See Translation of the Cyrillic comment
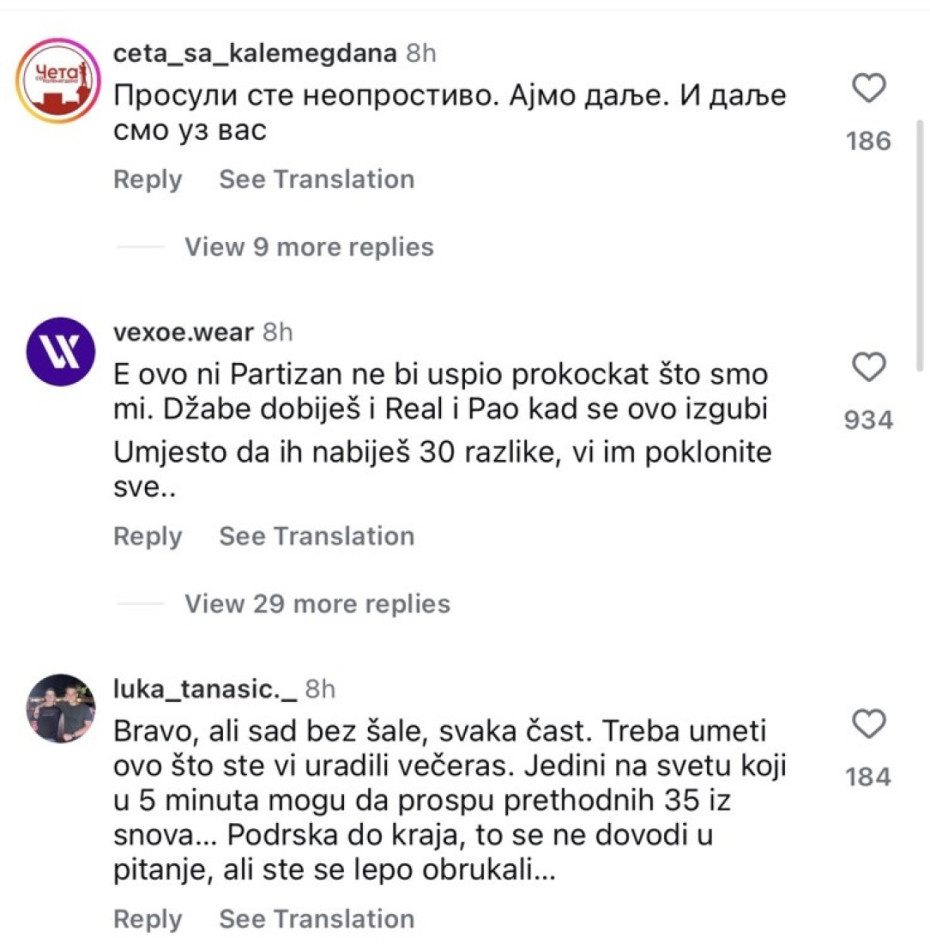This screenshot has width=930, height=944. pyautogui.click(x=316, y=180)
